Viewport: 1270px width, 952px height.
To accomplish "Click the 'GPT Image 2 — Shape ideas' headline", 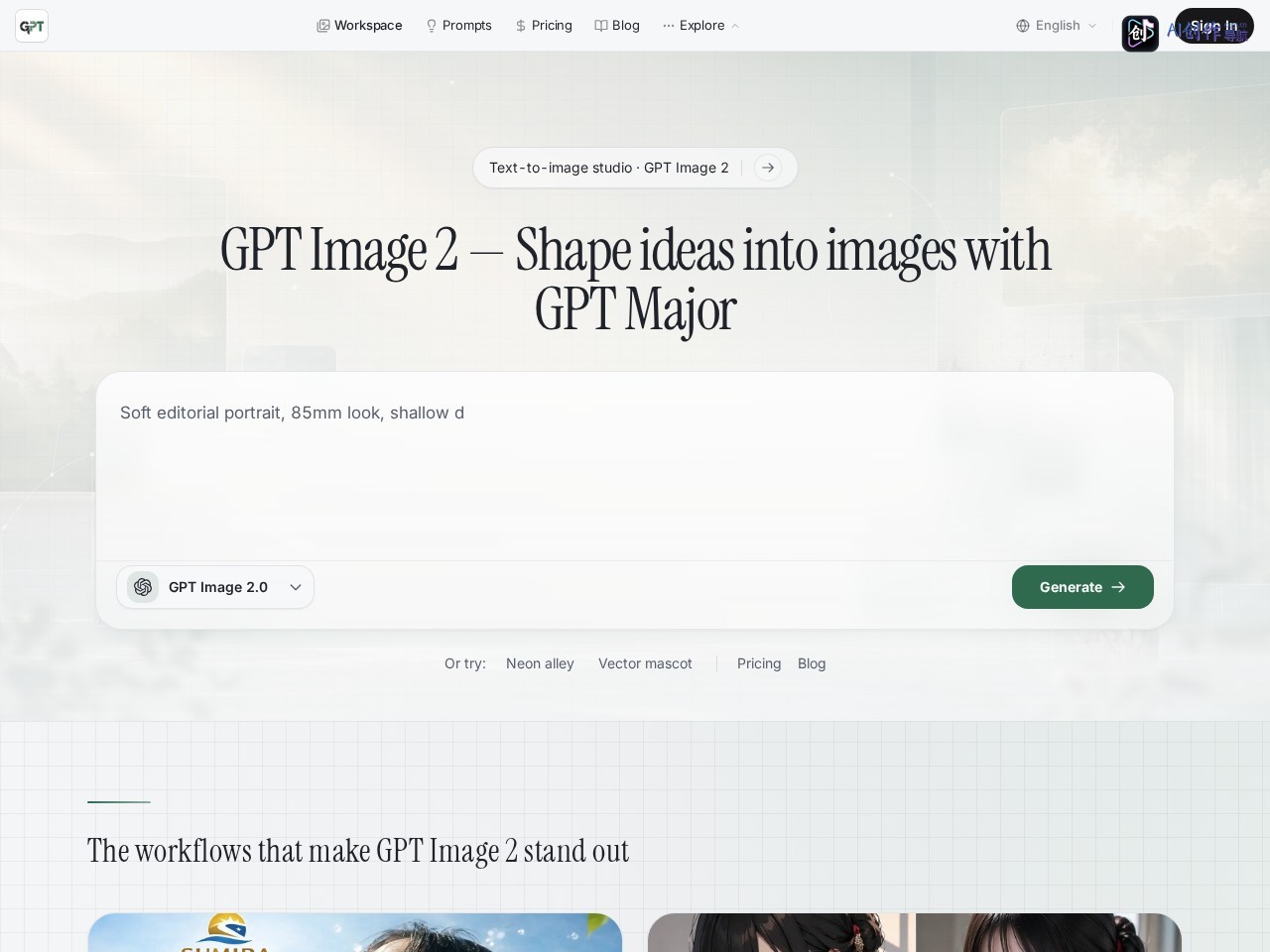I will click(635, 280).
